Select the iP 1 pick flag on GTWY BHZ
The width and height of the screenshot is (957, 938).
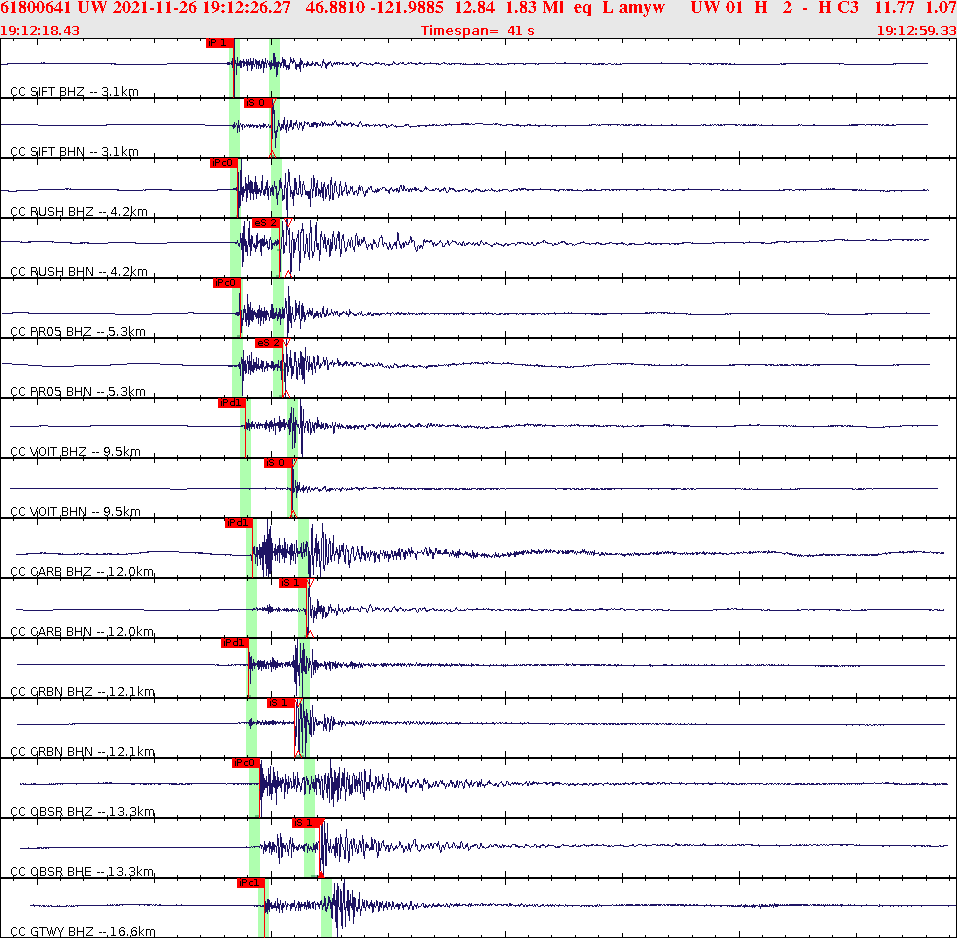pyautogui.click(x=249, y=884)
